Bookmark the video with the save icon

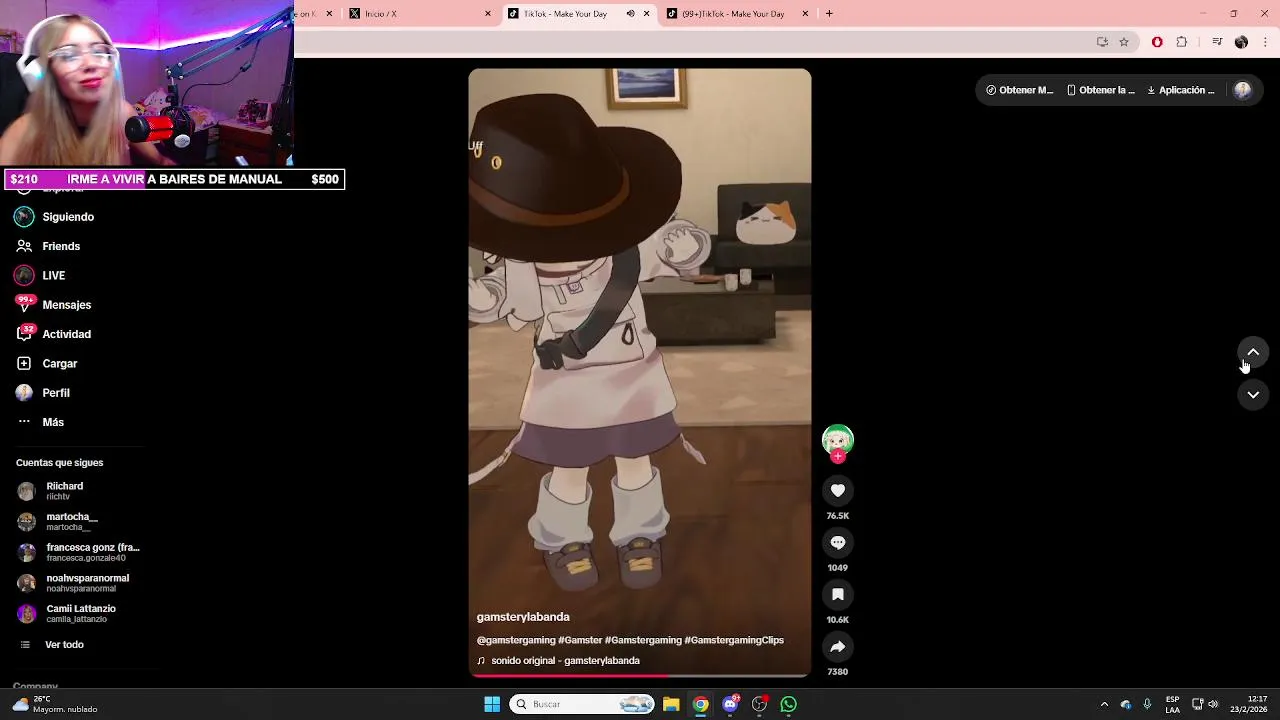point(838,594)
